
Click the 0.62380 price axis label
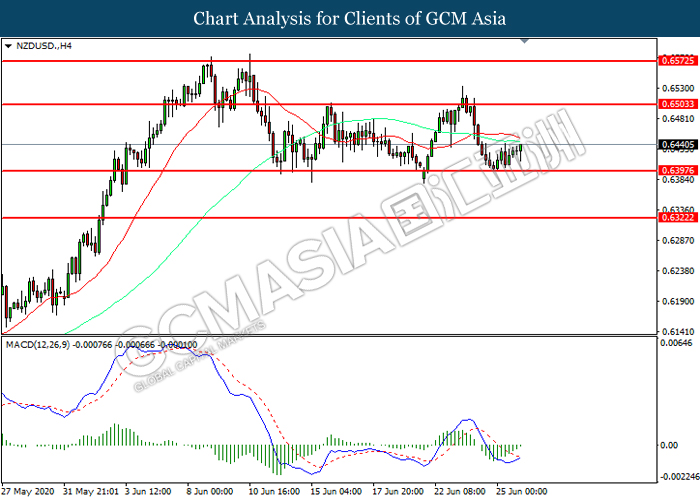(x=678, y=271)
